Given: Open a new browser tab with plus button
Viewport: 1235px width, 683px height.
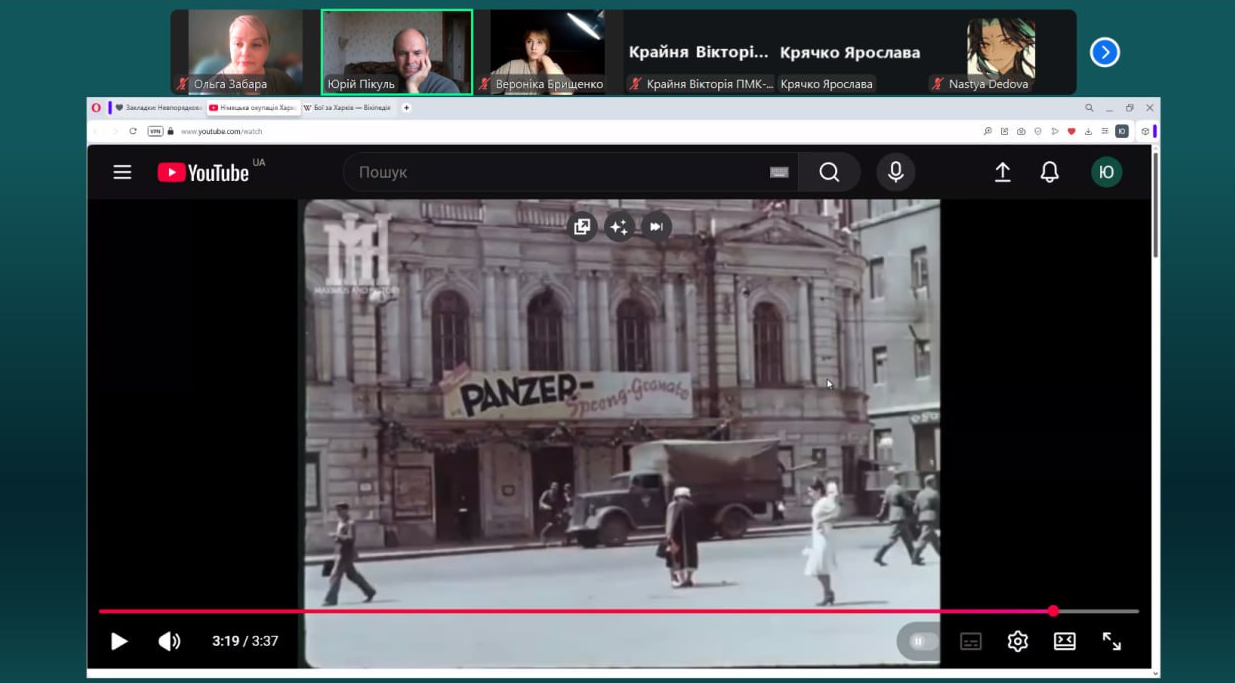Looking at the screenshot, I should pyautogui.click(x=406, y=107).
